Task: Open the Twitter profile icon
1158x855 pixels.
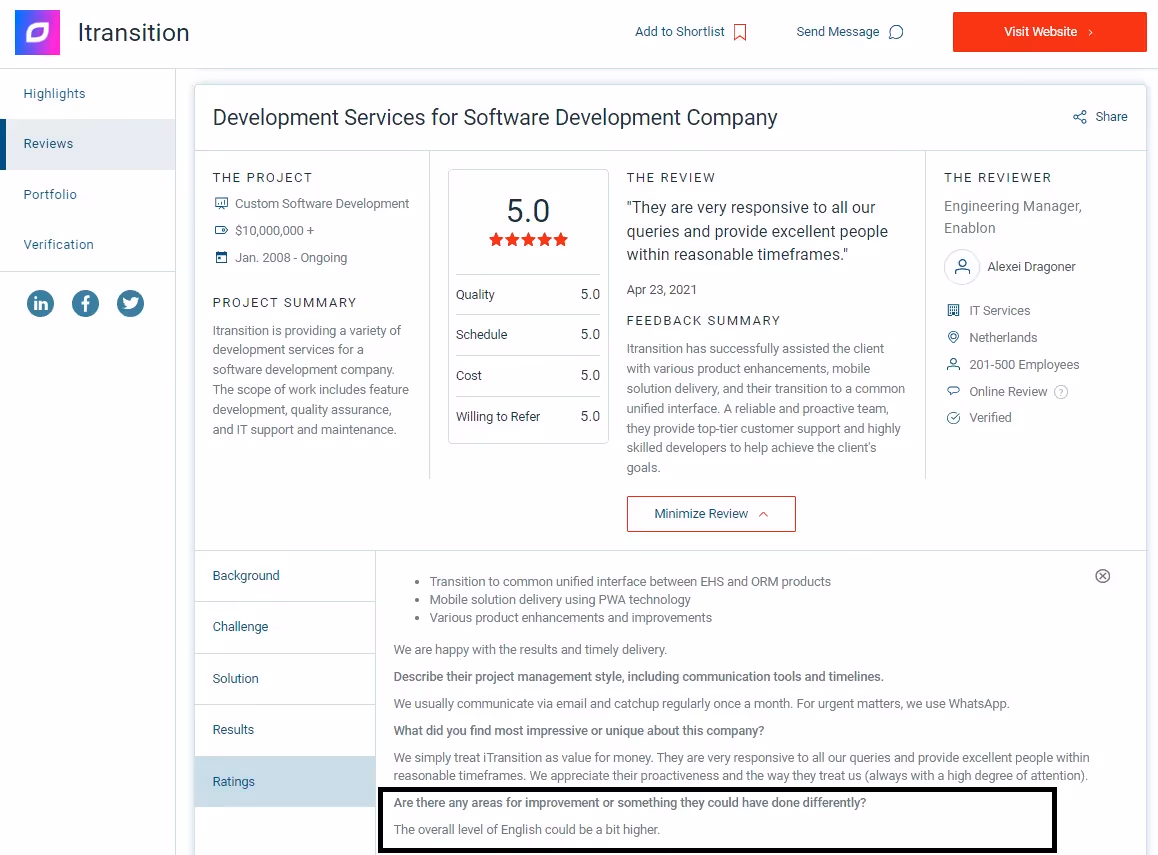Action: [x=131, y=303]
